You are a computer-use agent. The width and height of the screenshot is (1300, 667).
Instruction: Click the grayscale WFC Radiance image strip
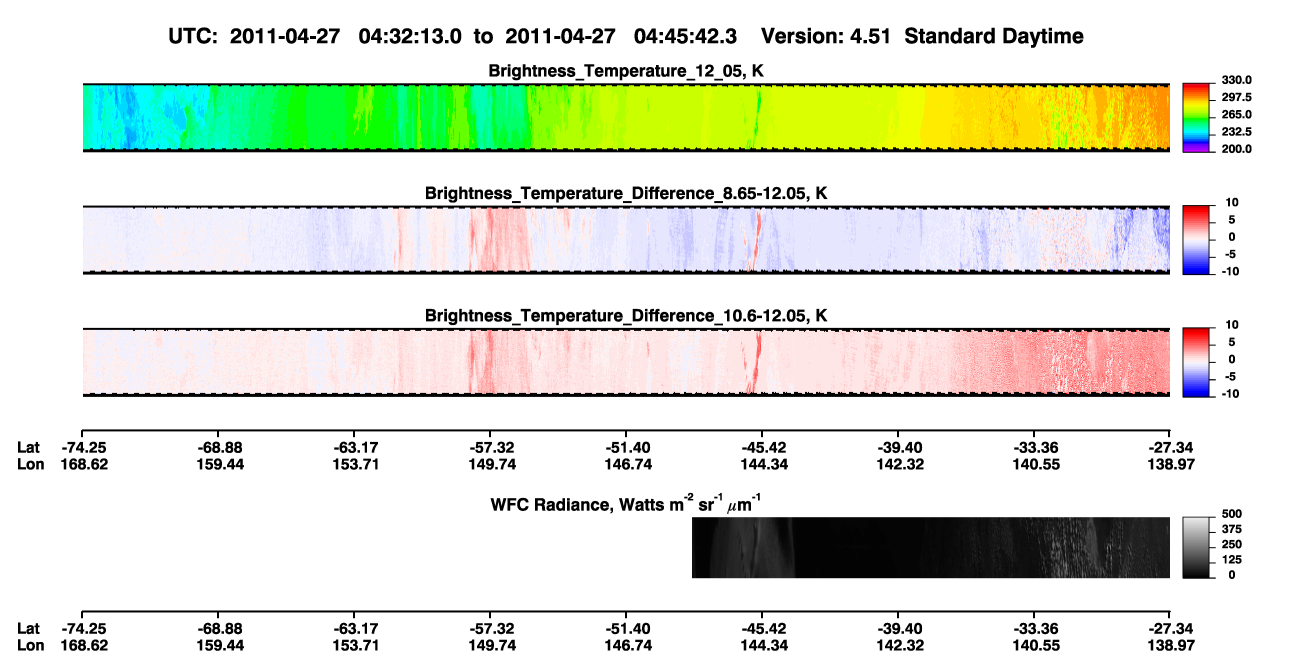pos(931,547)
